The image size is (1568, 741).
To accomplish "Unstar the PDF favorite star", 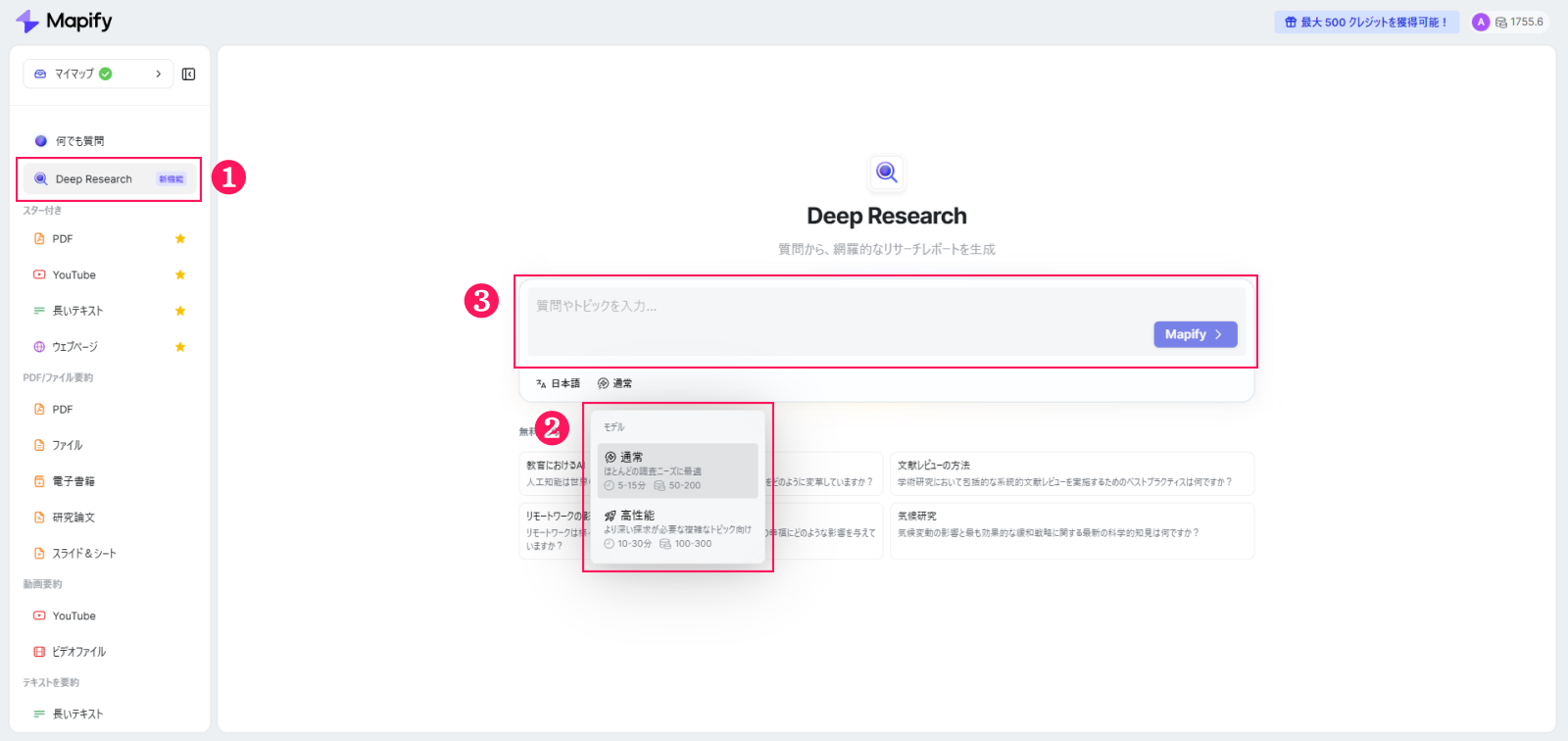I will tap(180, 239).
